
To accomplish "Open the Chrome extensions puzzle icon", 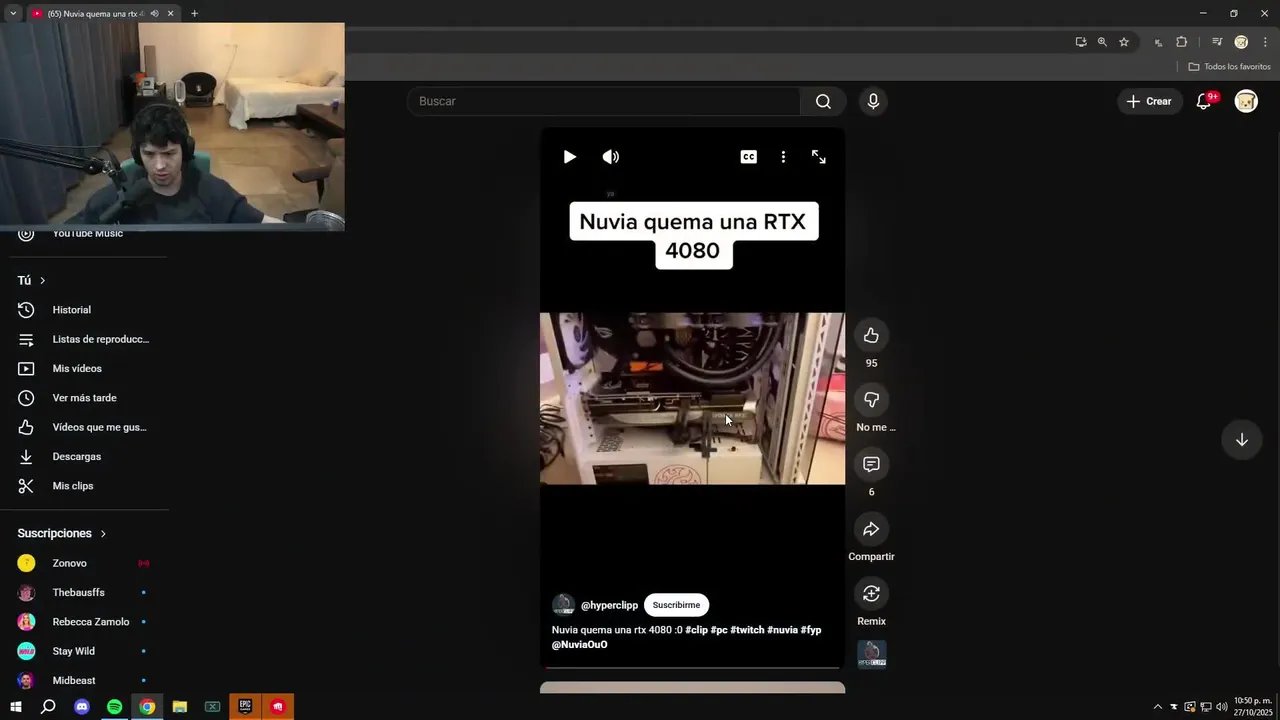I will (x=1182, y=42).
